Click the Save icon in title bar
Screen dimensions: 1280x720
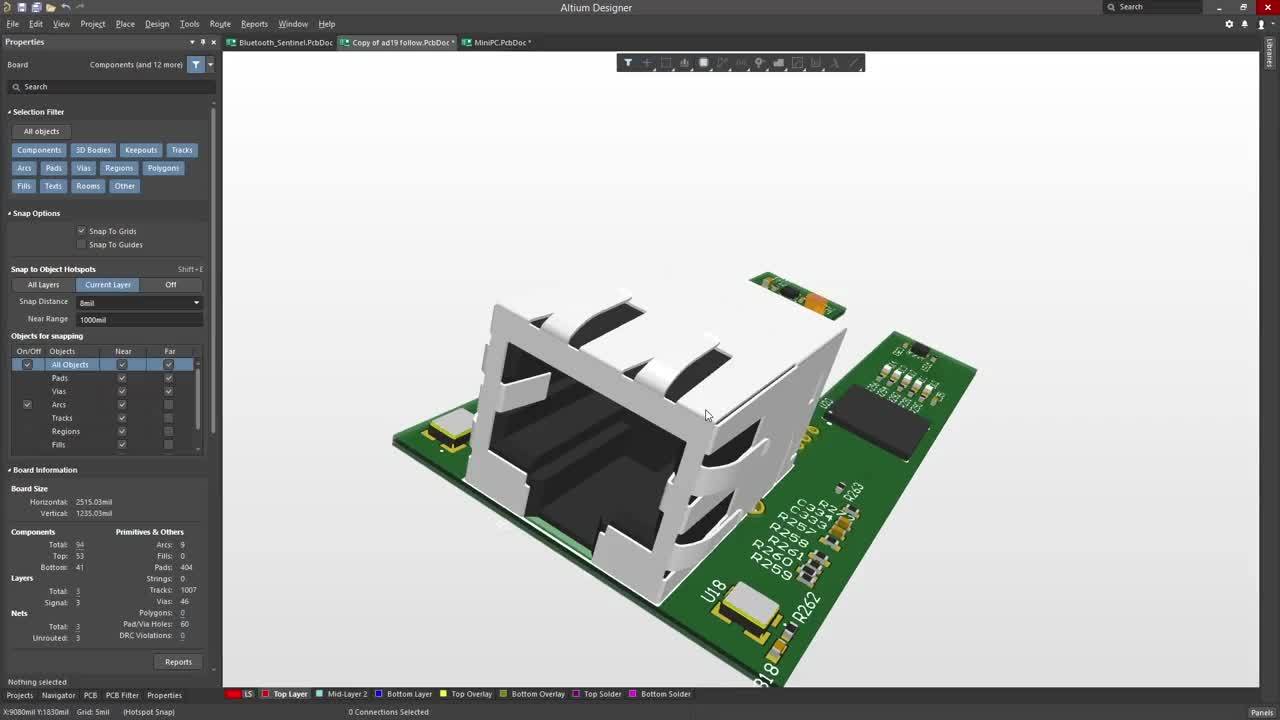tap(22, 7)
